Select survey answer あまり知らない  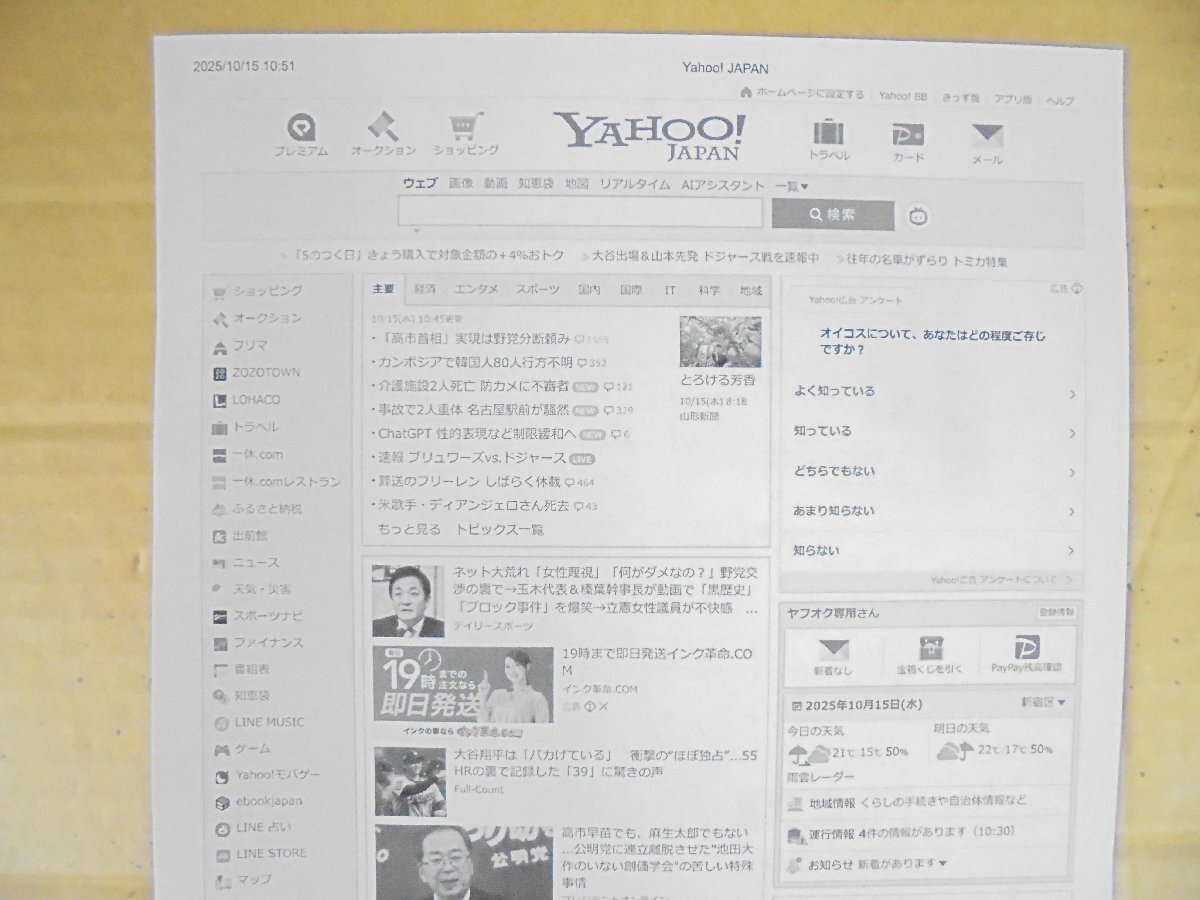(932, 511)
